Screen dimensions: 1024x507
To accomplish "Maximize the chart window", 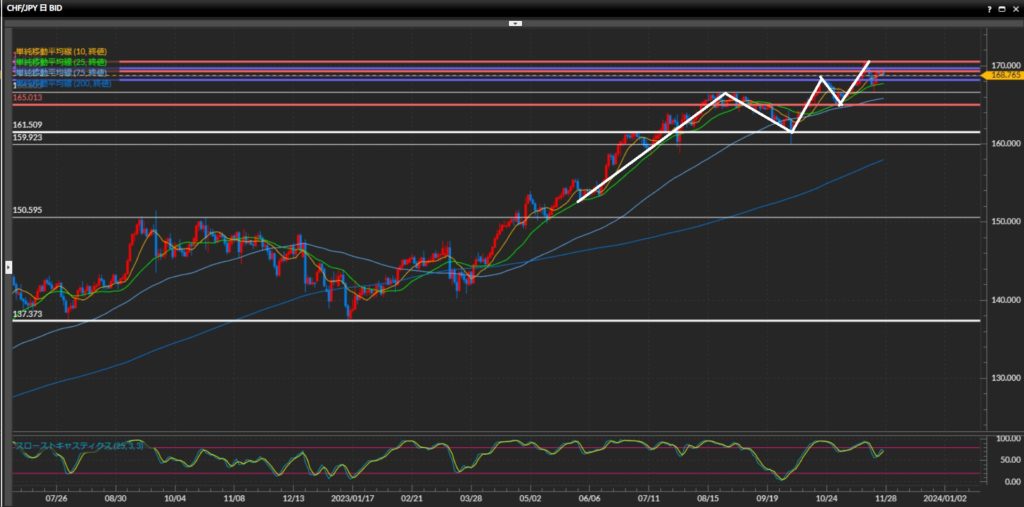I will pos(1001,8).
